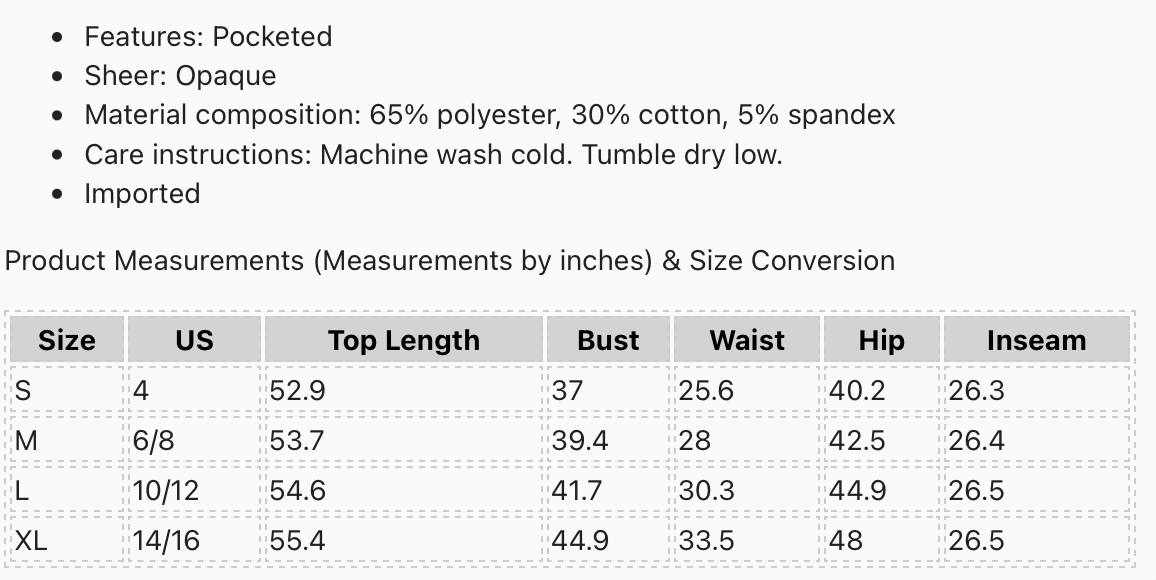Click the Product Measurements heading text
1156x580 pixels.
click(450, 261)
